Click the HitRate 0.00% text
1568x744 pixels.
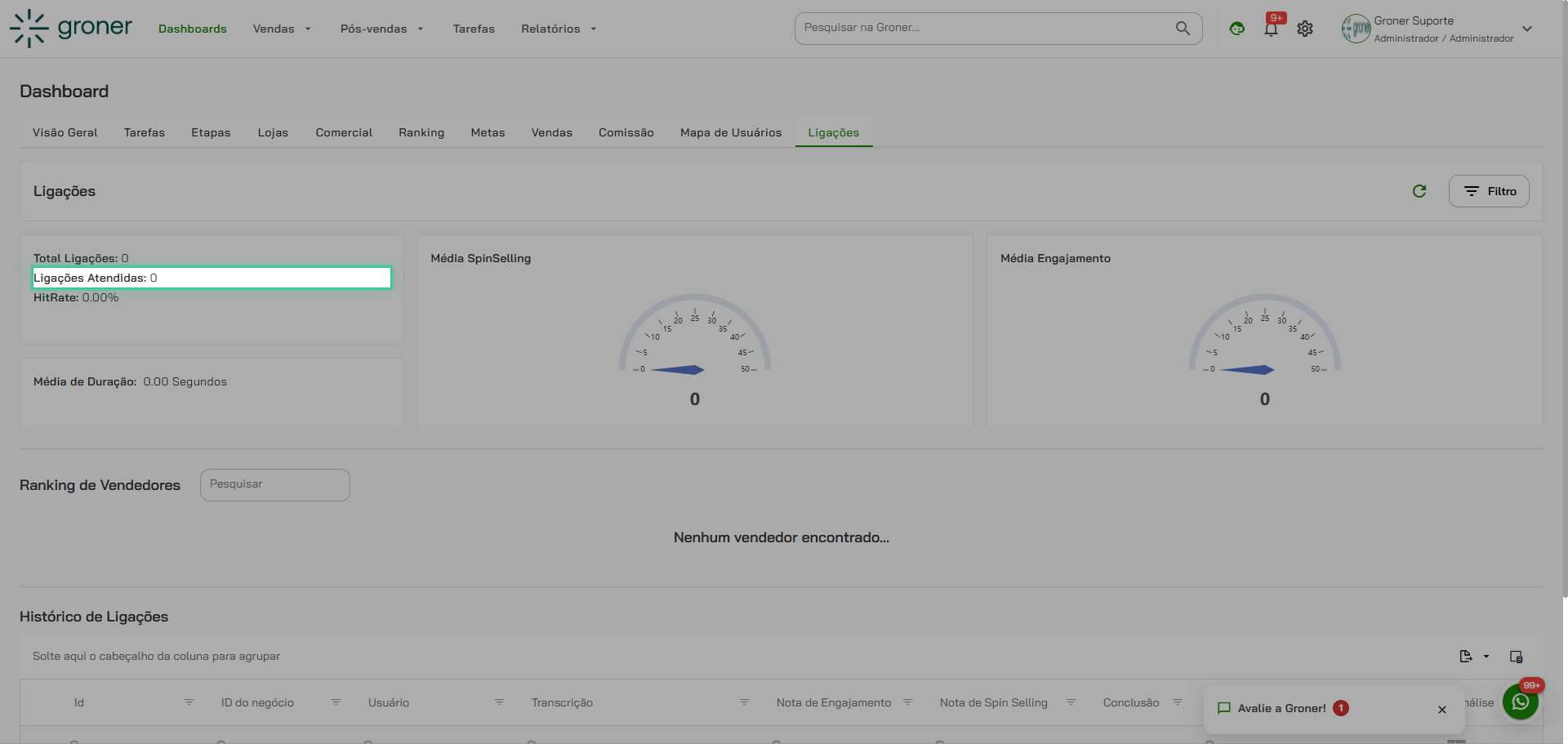76,297
